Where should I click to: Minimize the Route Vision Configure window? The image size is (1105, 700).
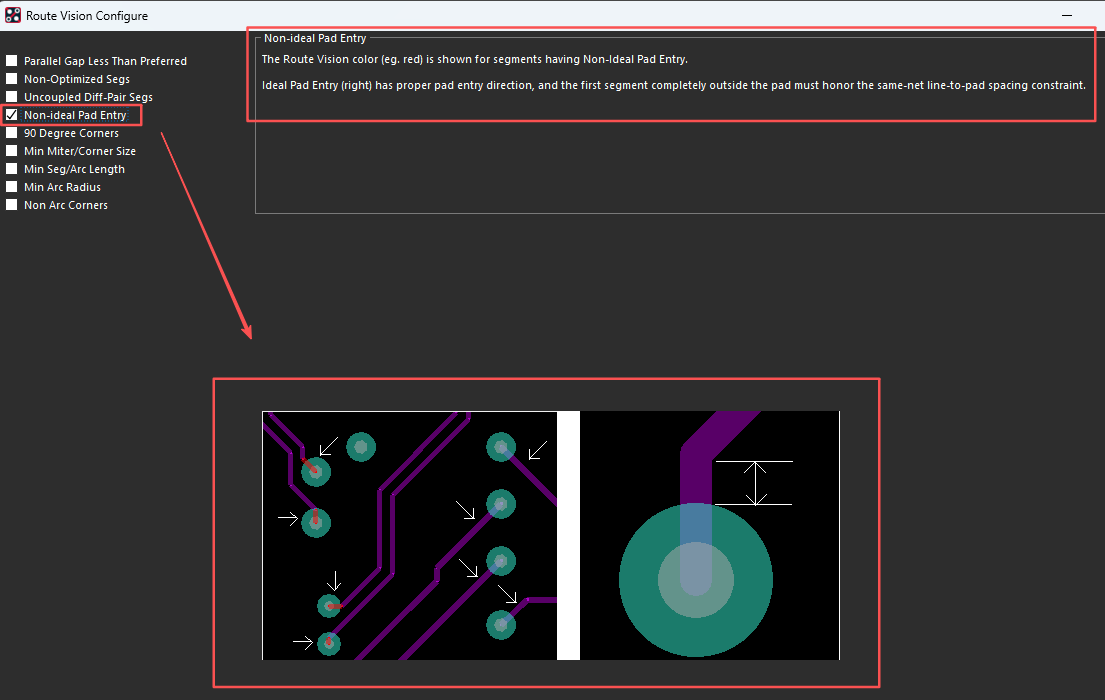pos(1068,15)
